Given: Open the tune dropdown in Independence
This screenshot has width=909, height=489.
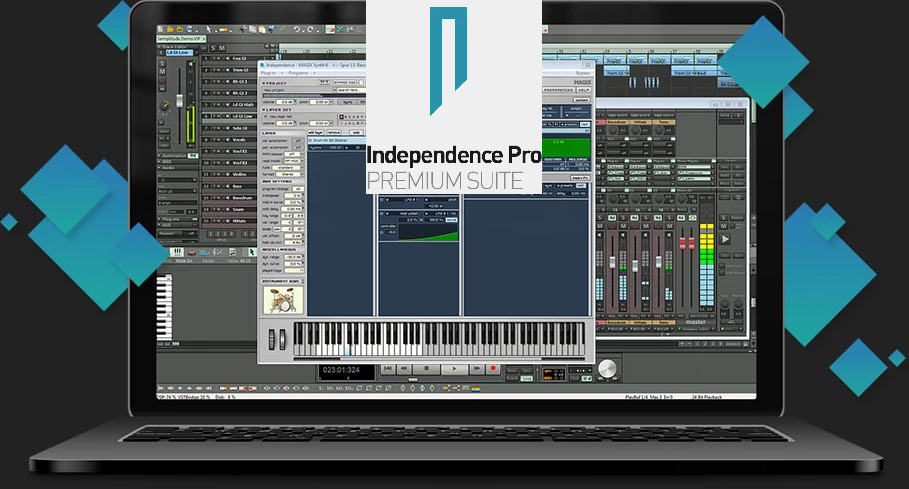Looking at the screenshot, I should 286,167.
